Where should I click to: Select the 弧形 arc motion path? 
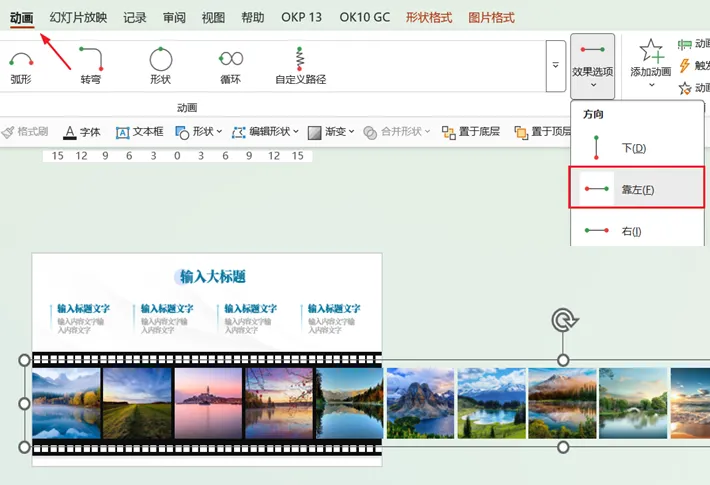(21, 68)
